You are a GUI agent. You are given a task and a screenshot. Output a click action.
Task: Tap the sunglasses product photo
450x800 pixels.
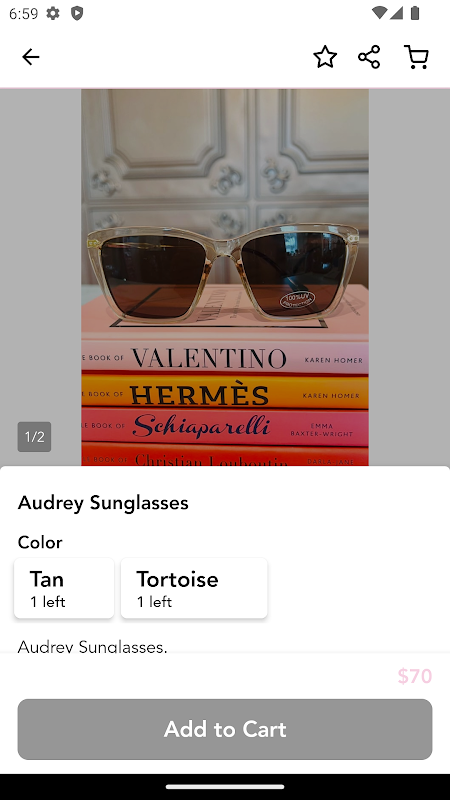point(225,277)
